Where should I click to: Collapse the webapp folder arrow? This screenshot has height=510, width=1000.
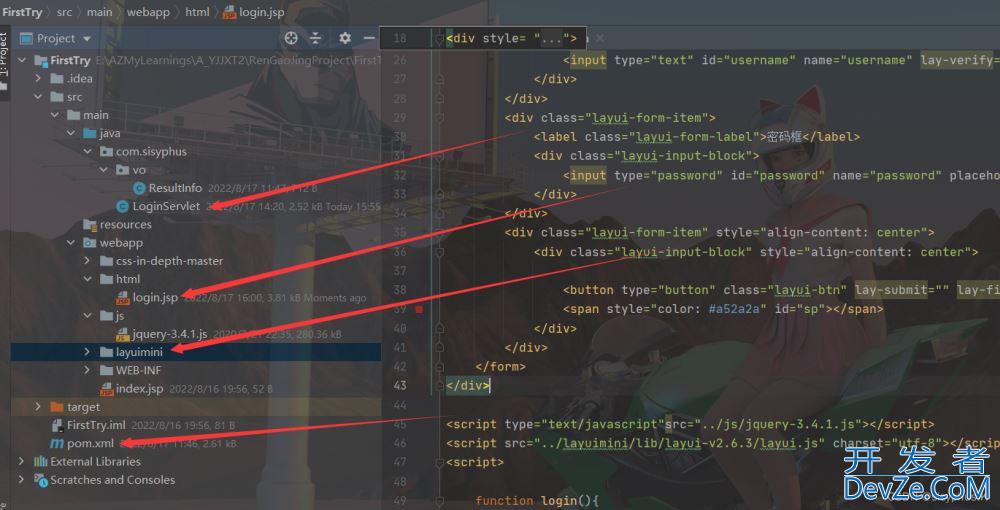(x=71, y=243)
